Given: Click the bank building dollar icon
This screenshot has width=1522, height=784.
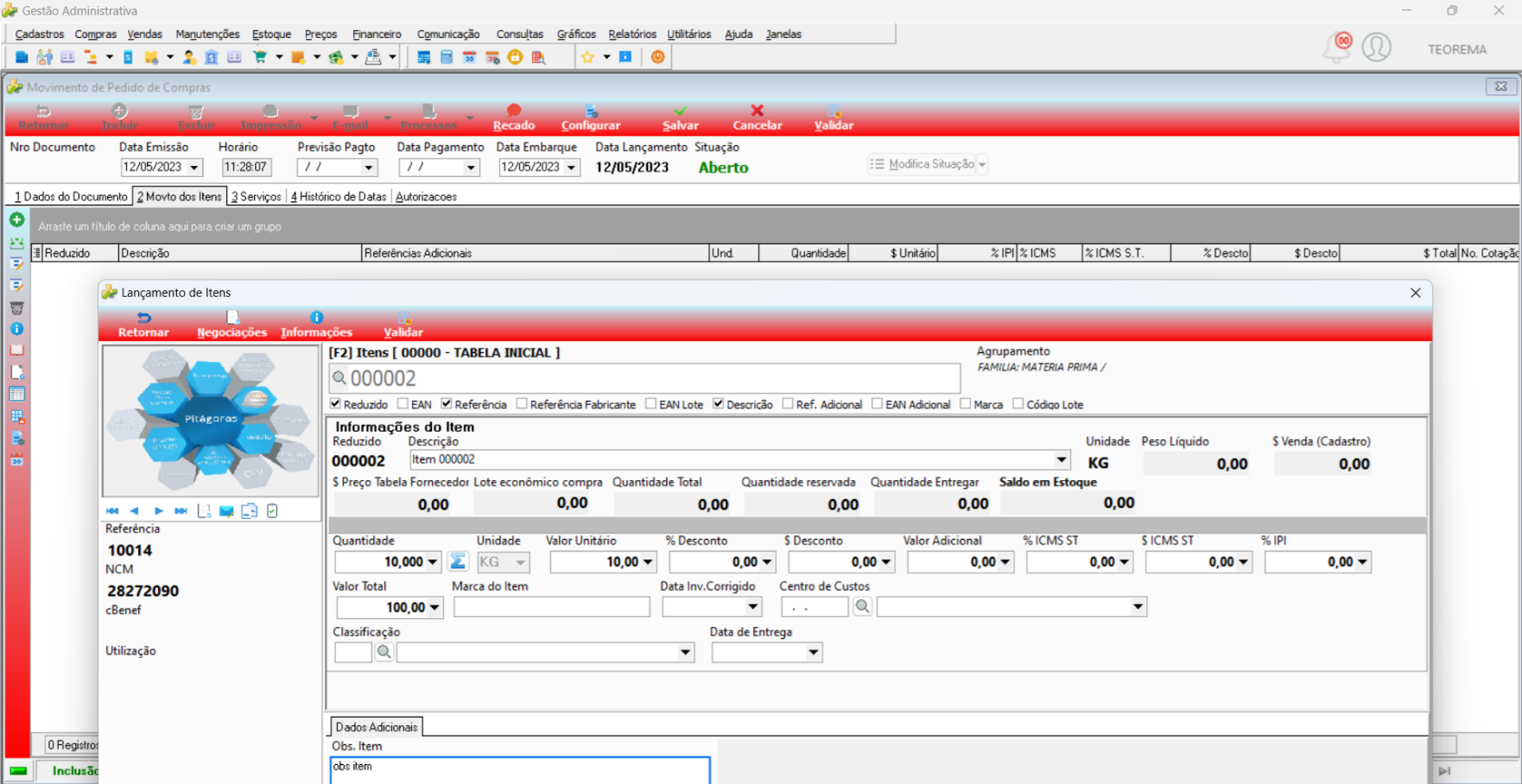Looking at the screenshot, I should pos(212,57).
